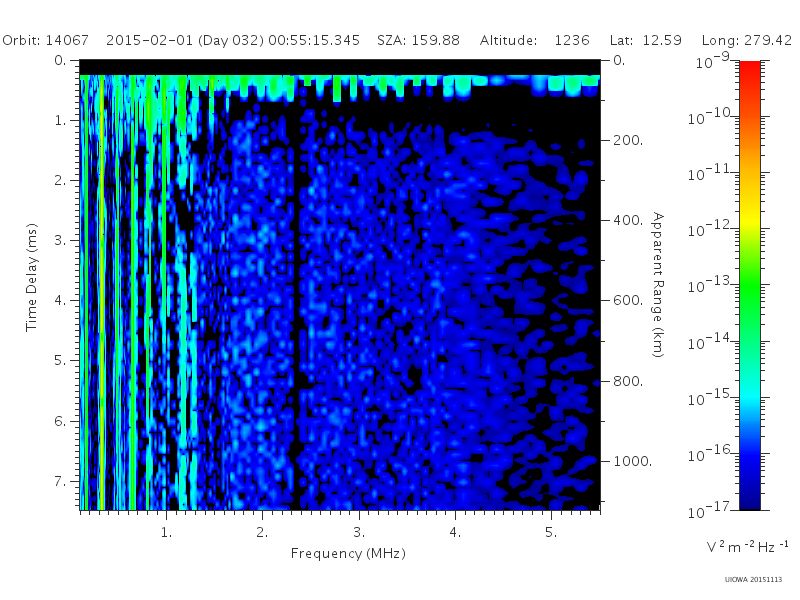Click the black vertical gap near 2.3 MHz

point(295,306)
